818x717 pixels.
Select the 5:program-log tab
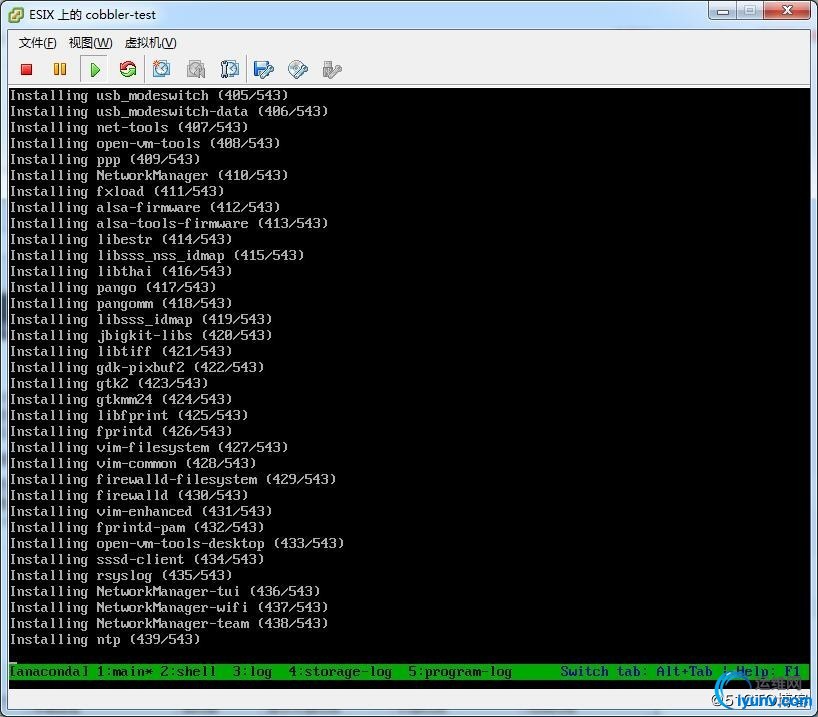(x=460, y=671)
